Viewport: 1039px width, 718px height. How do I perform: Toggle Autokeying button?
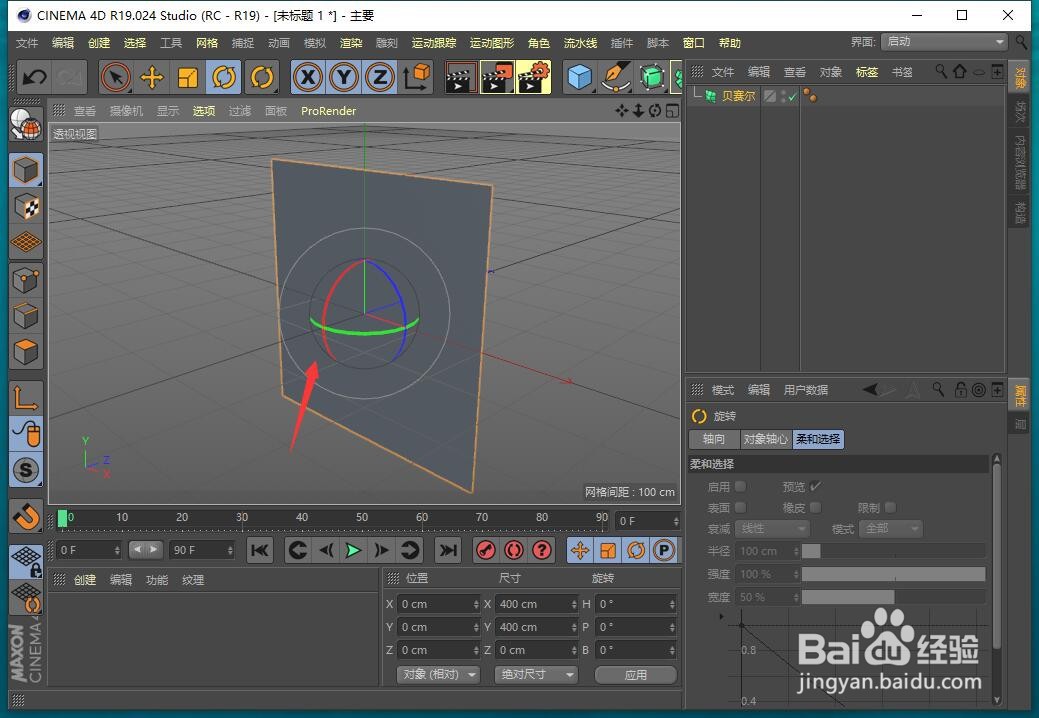point(514,550)
